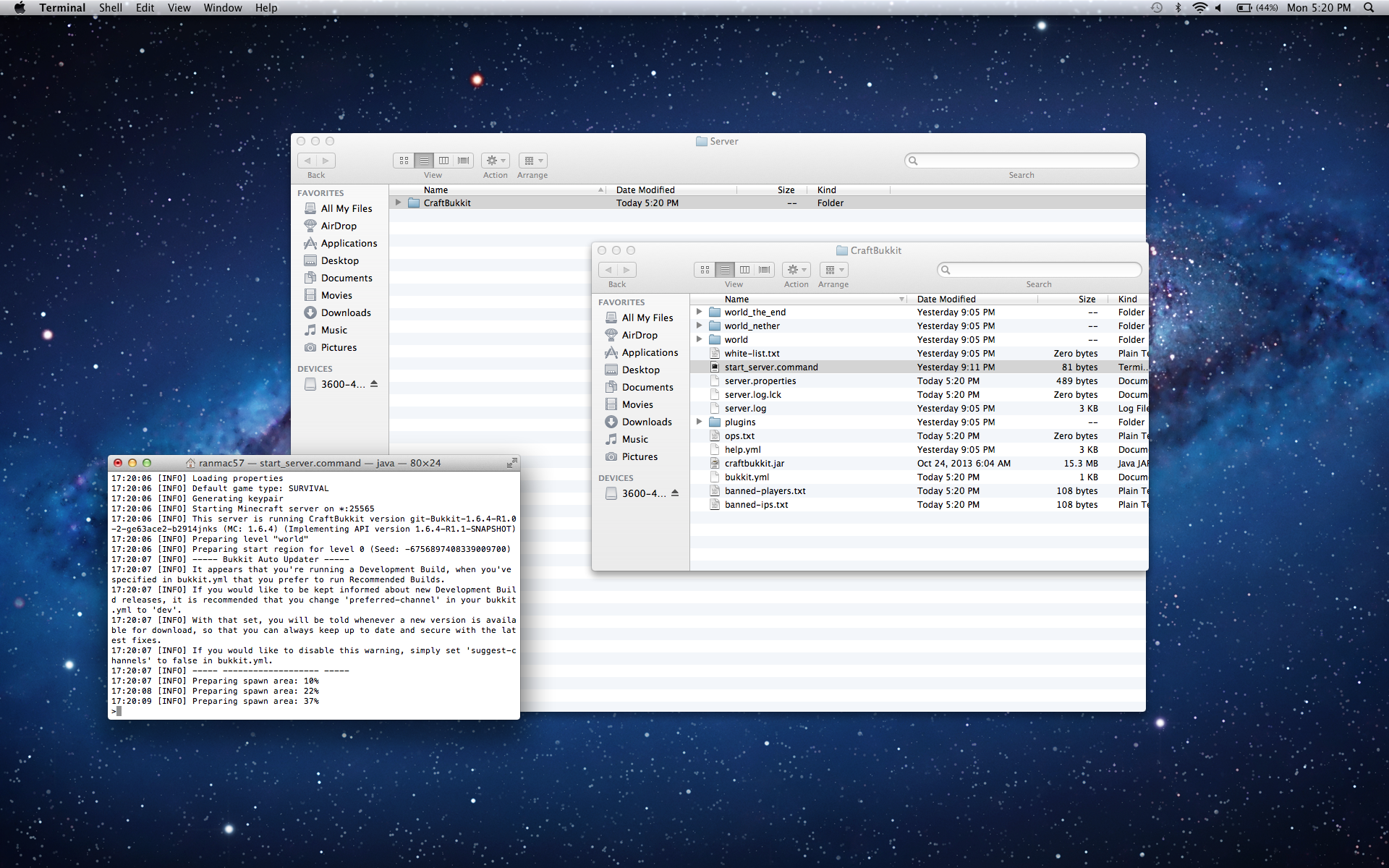Open the Help menu
The image size is (1389, 868).
pos(266,8)
